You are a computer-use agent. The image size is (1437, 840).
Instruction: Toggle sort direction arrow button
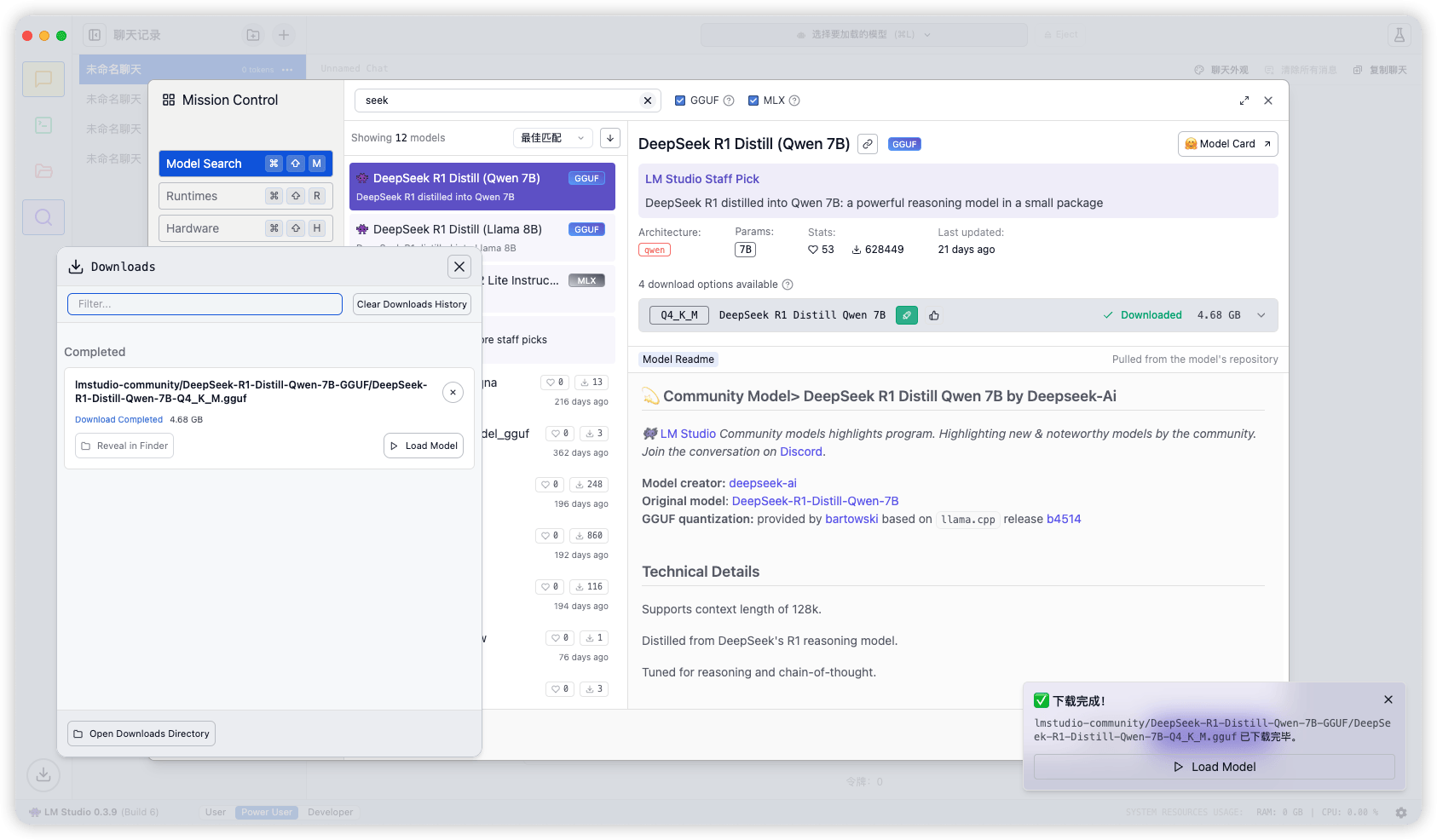click(x=610, y=138)
